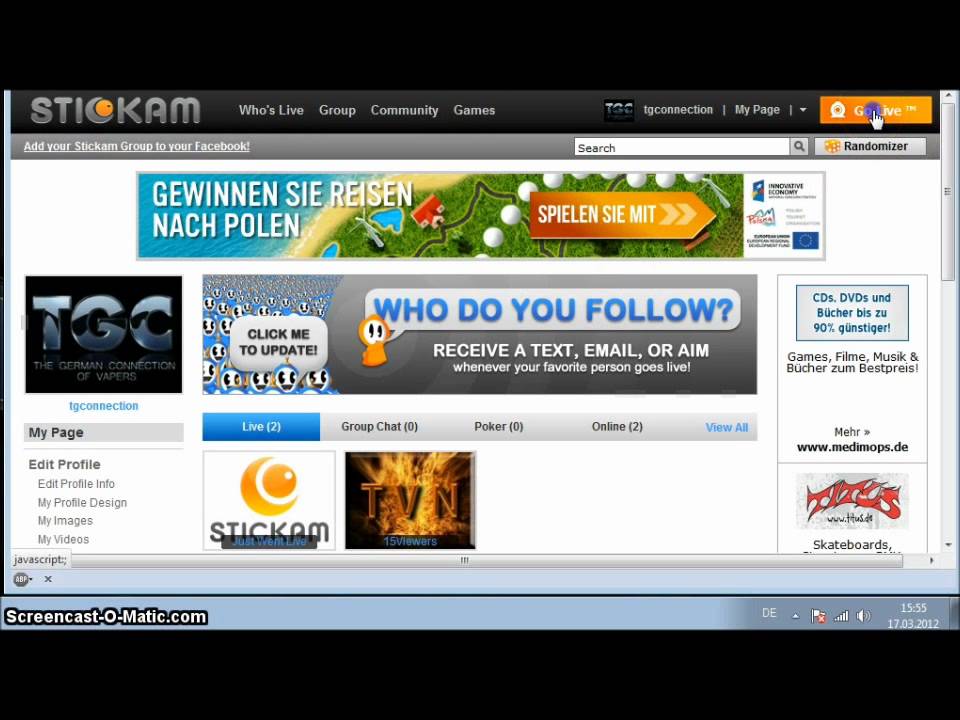
Task: Open the Group menu
Action: [x=337, y=110]
